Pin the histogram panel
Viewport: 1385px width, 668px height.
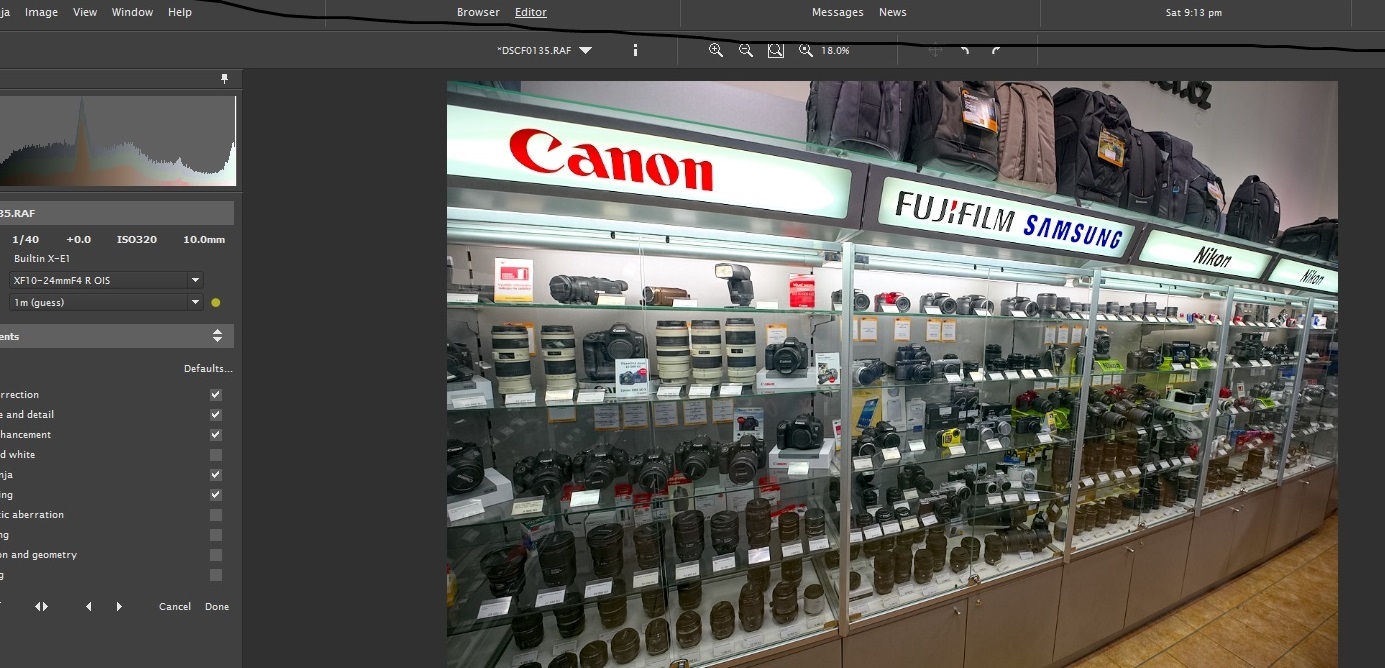coord(225,78)
